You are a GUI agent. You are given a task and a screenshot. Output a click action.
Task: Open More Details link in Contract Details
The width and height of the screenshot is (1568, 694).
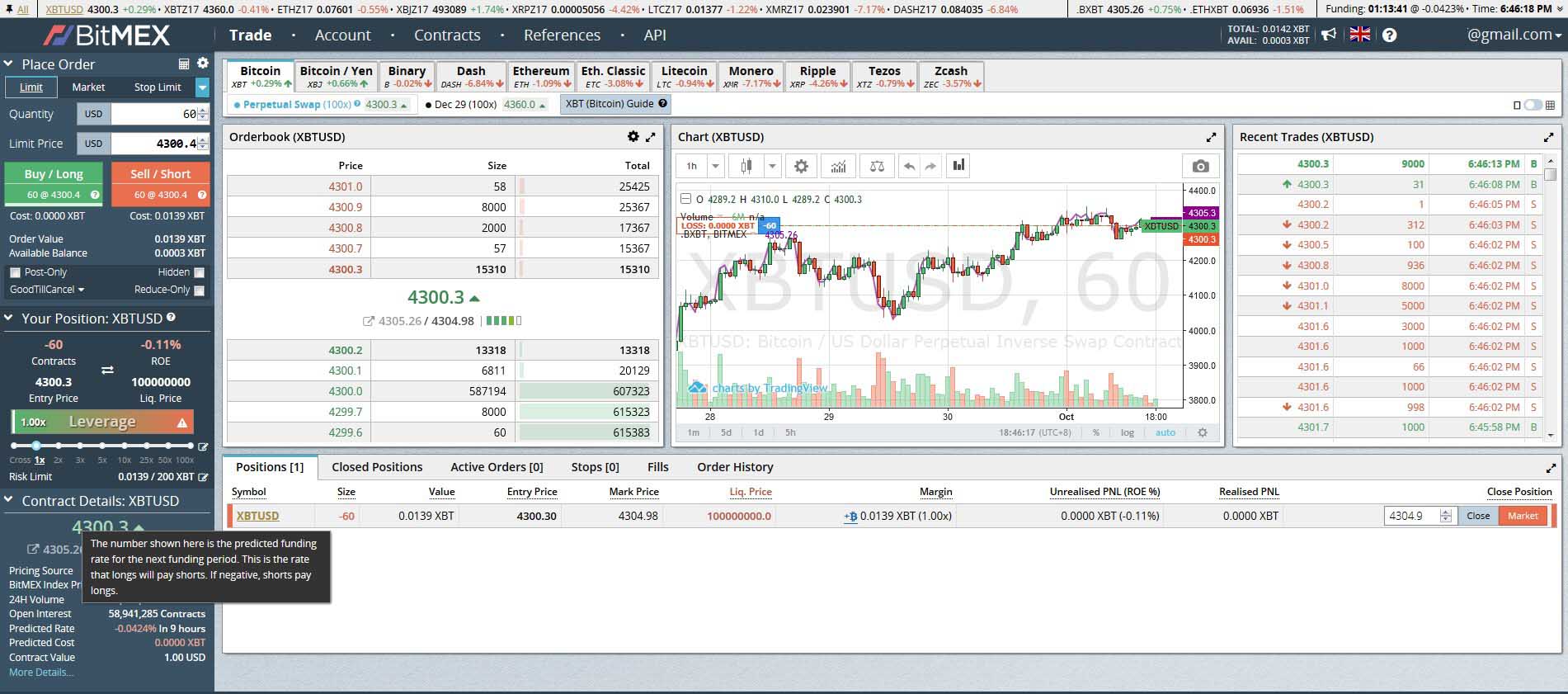coord(41,673)
